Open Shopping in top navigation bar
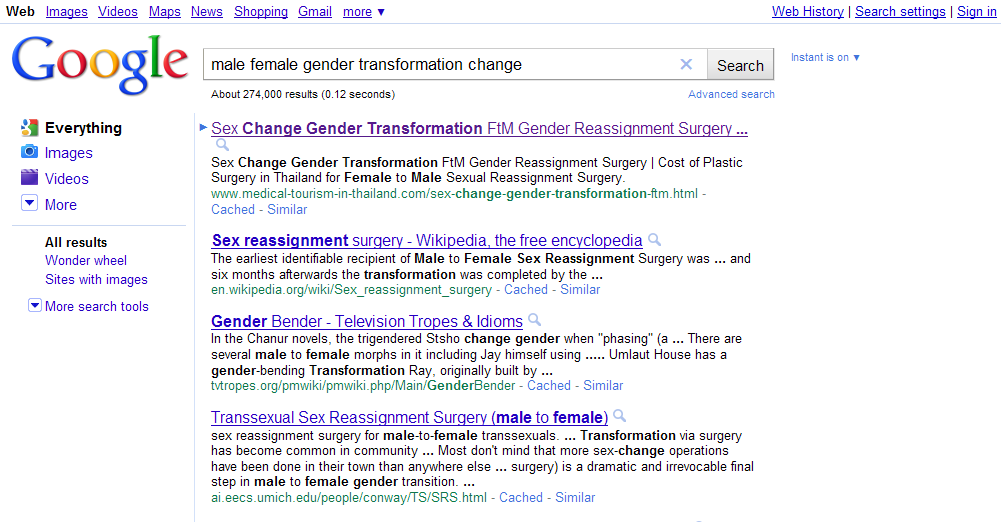Image resolution: width=1001 pixels, height=522 pixels. (260, 12)
